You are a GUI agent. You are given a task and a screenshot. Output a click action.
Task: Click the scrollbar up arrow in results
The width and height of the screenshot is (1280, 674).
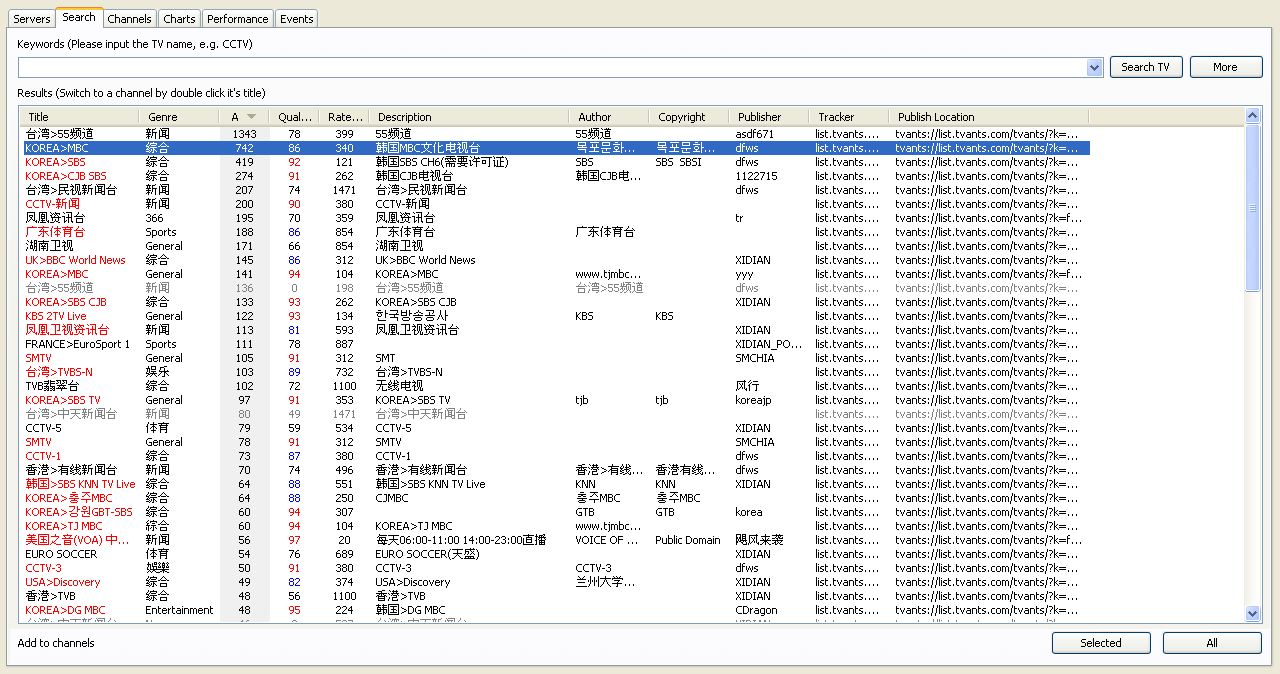tap(1253, 116)
